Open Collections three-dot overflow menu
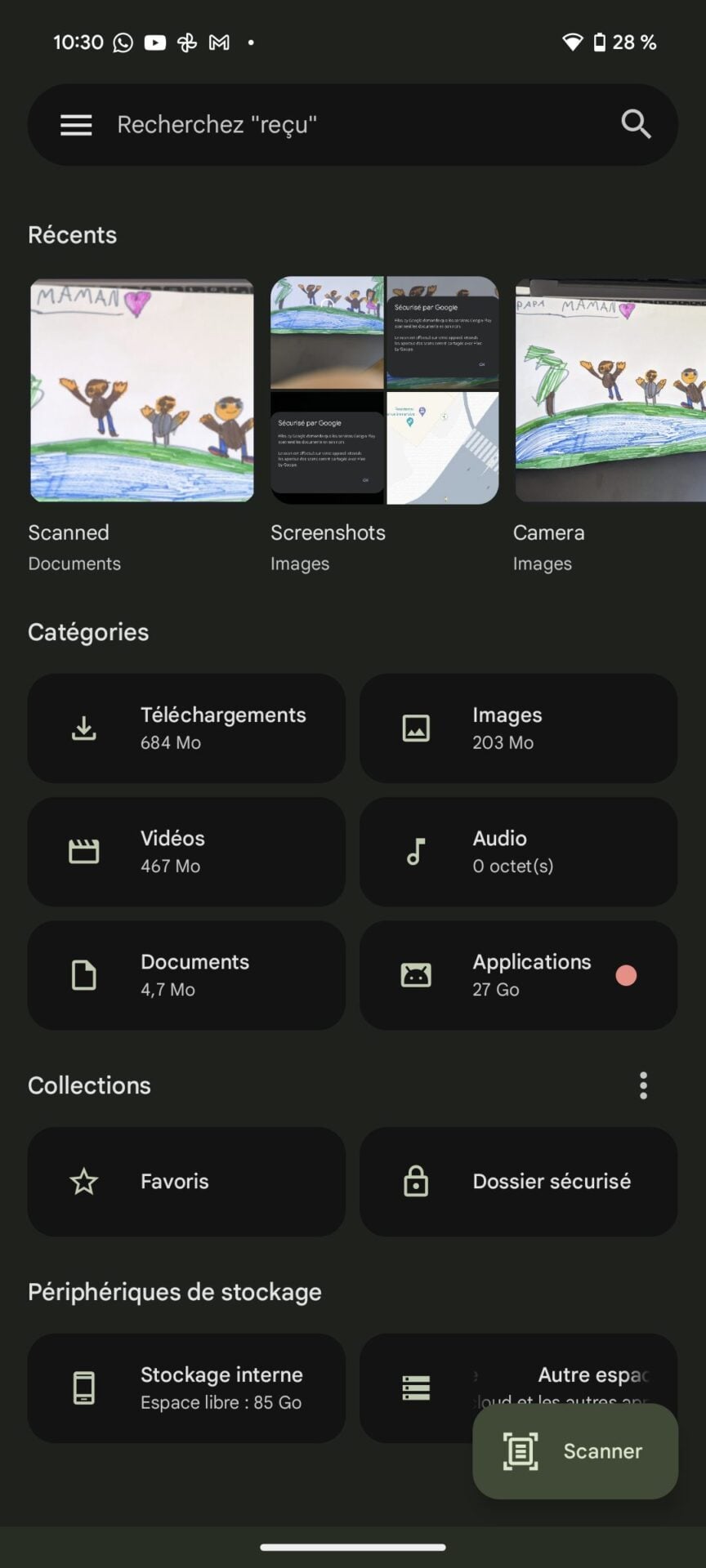The width and height of the screenshot is (706, 1568). pyautogui.click(x=643, y=1085)
